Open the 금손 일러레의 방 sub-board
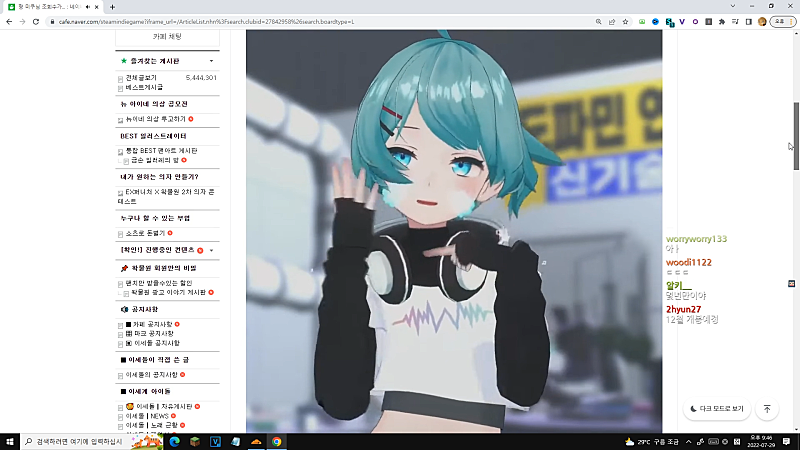 tap(155, 160)
